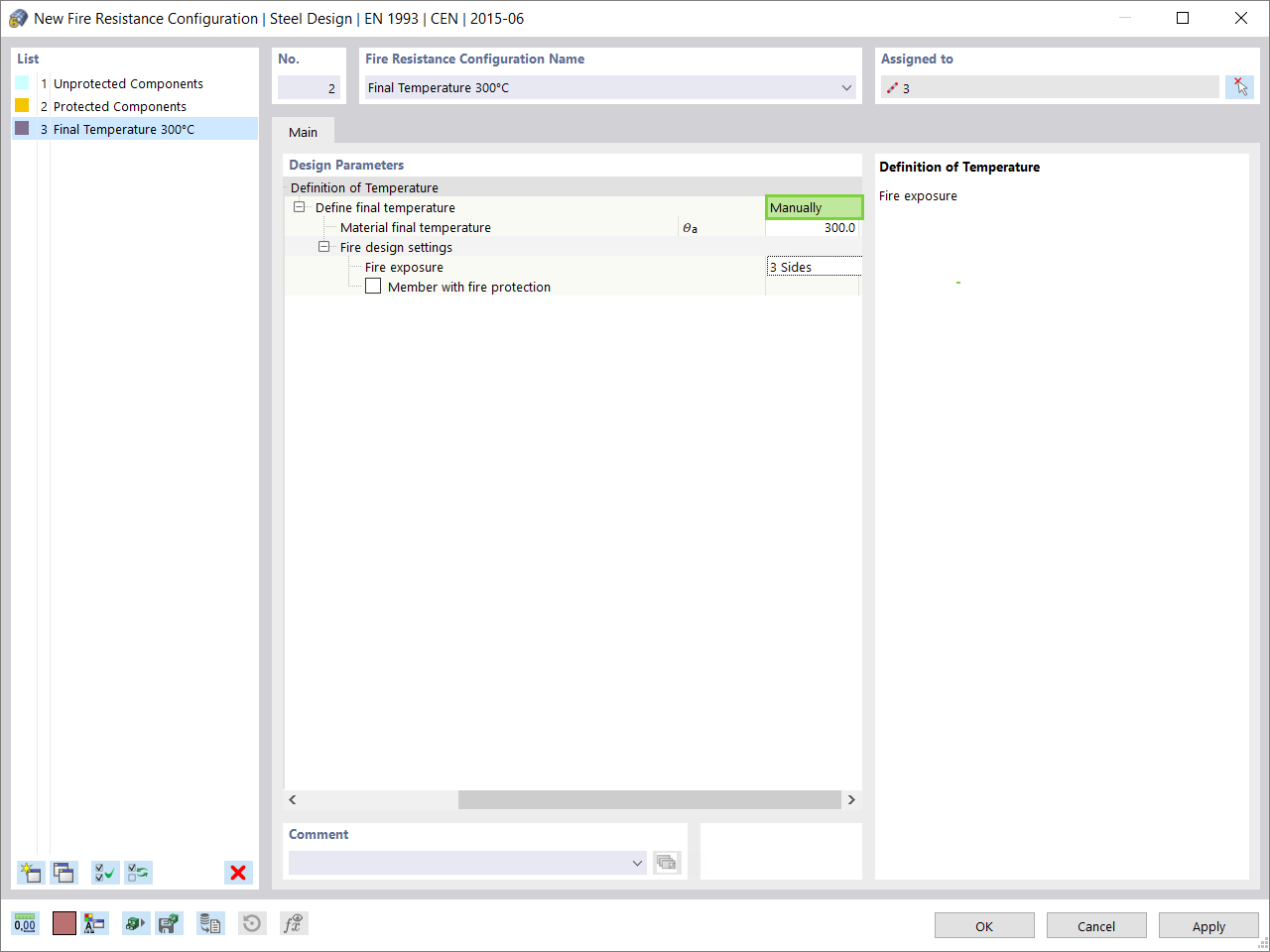1270x952 pixels.
Task: Delete the Final Temperature 300°C configuration
Action: [238, 873]
